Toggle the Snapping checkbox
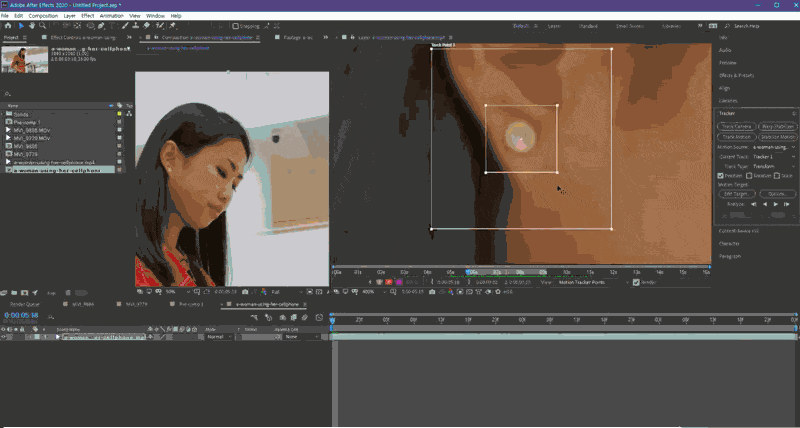 (235, 26)
